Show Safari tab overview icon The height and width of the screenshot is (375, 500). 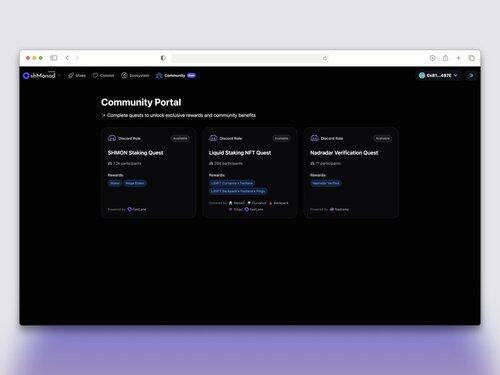471,58
